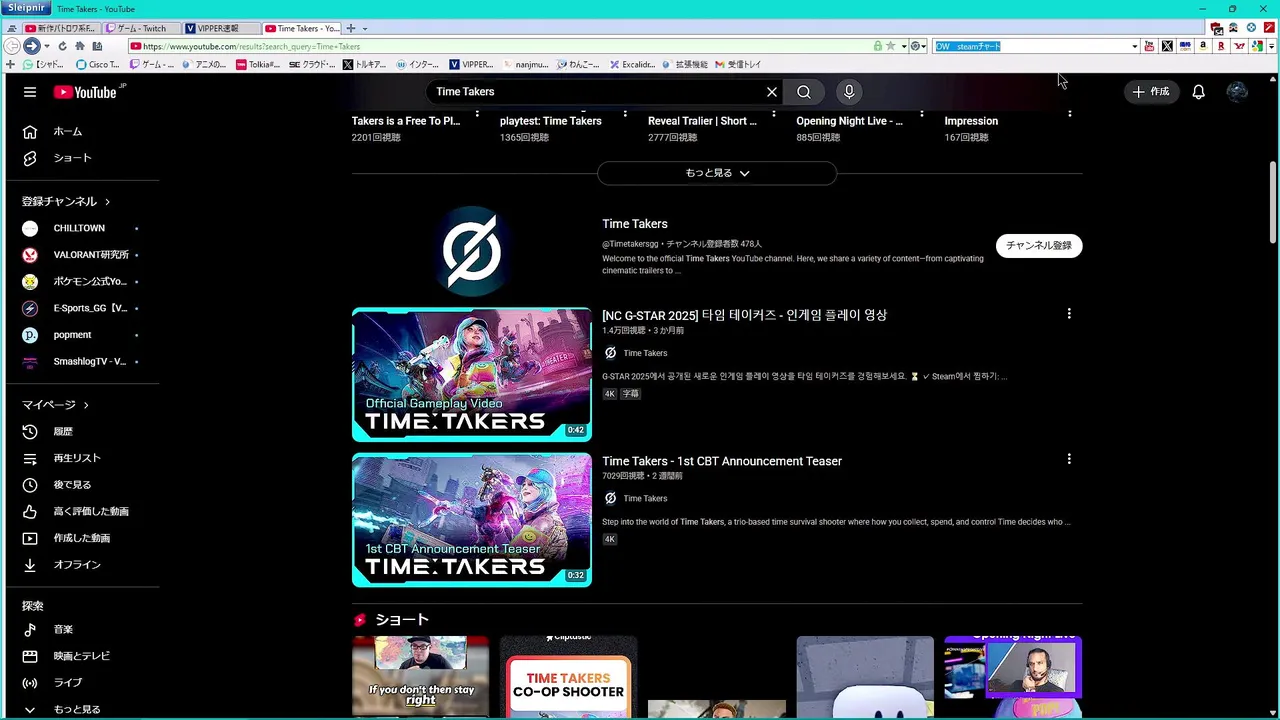Start voice search with the microphone

[849, 92]
